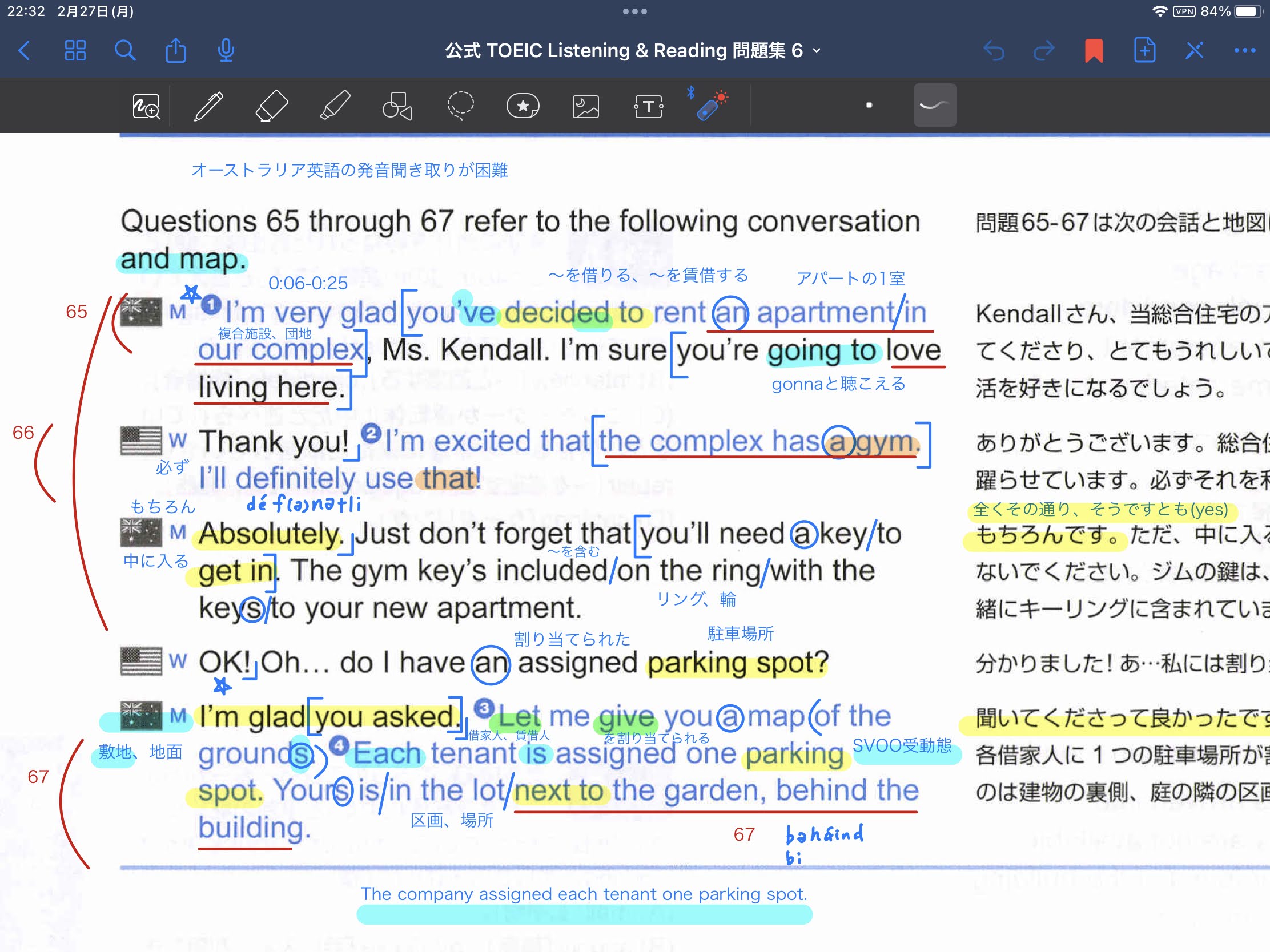Toggle read-only mode pen-cross icon
The image size is (1270, 952).
[x=1194, y=50]
